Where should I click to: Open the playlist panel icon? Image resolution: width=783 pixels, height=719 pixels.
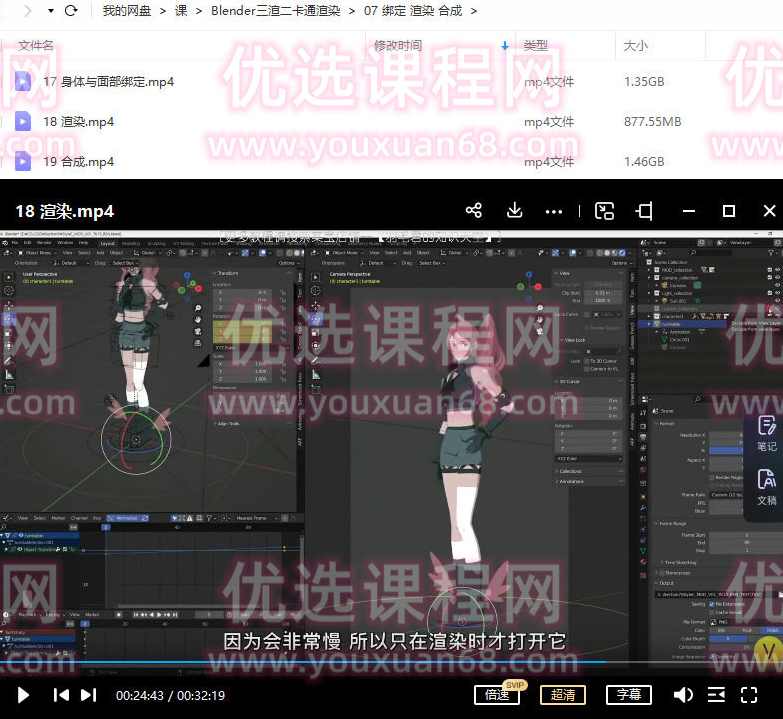pos(716,695)
